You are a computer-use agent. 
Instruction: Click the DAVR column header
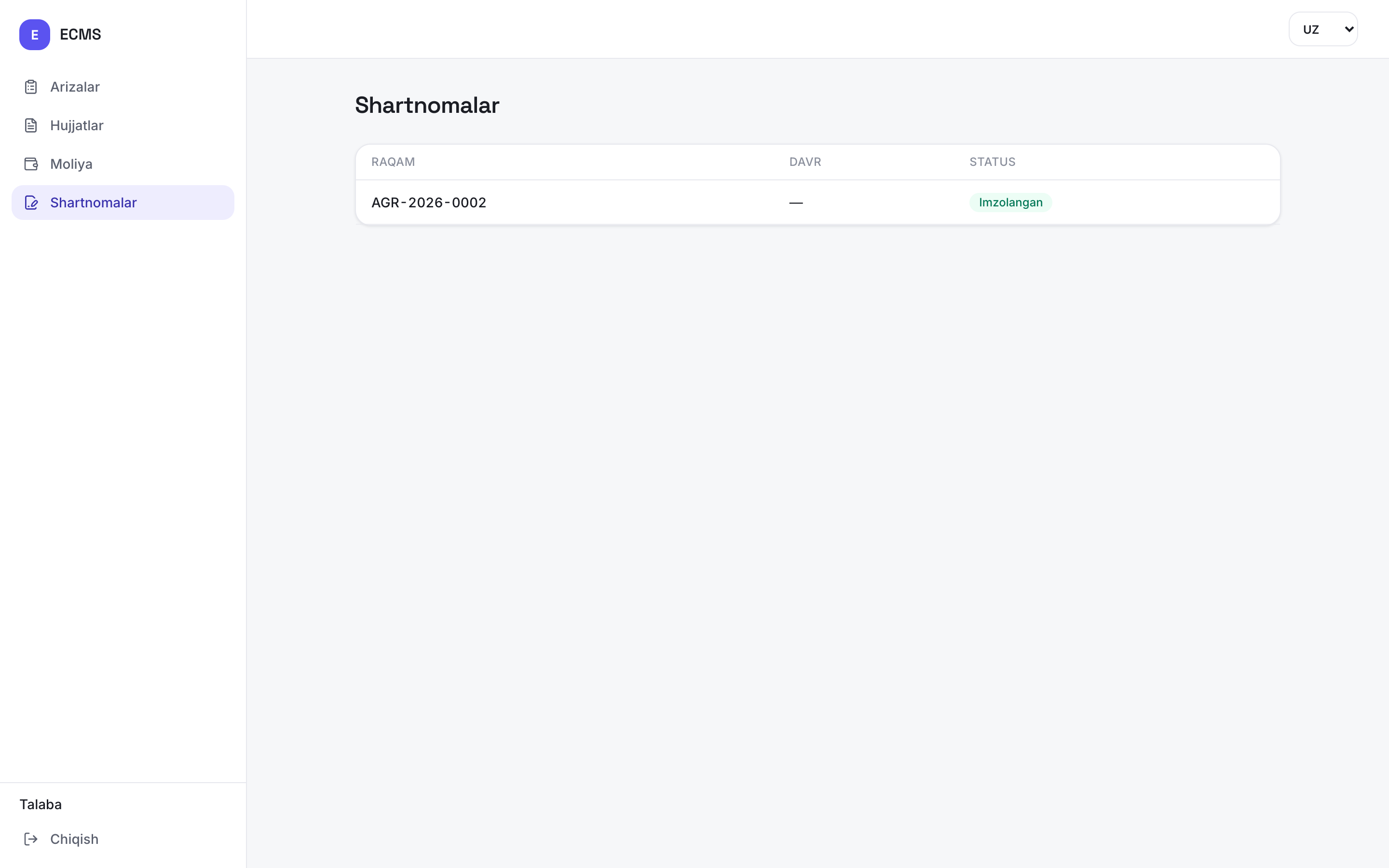[804, 162]
